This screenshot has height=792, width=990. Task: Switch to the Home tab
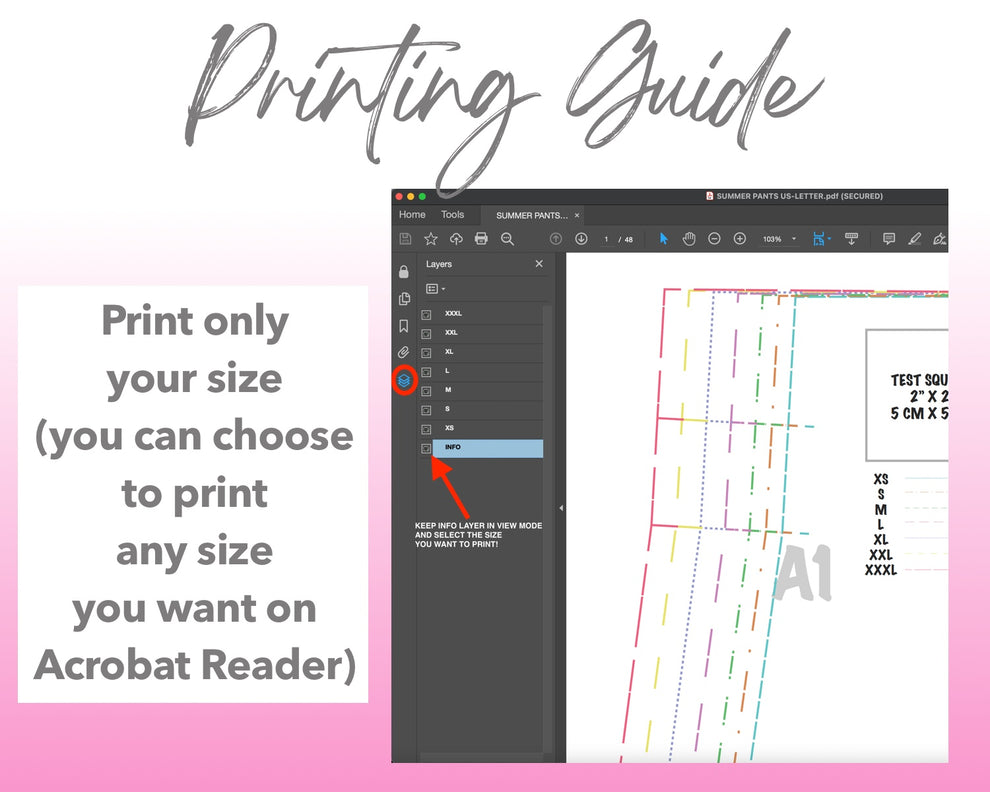tap(412, 215)
